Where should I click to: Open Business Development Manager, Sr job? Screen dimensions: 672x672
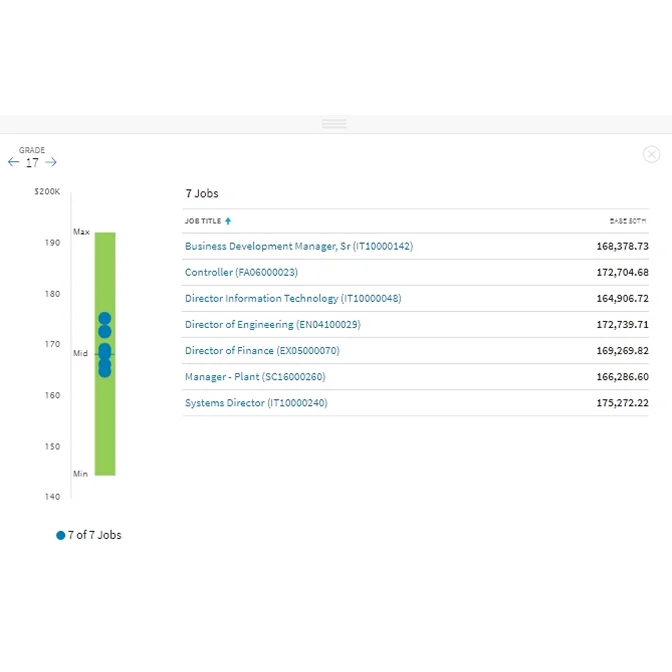click(298, 246)
